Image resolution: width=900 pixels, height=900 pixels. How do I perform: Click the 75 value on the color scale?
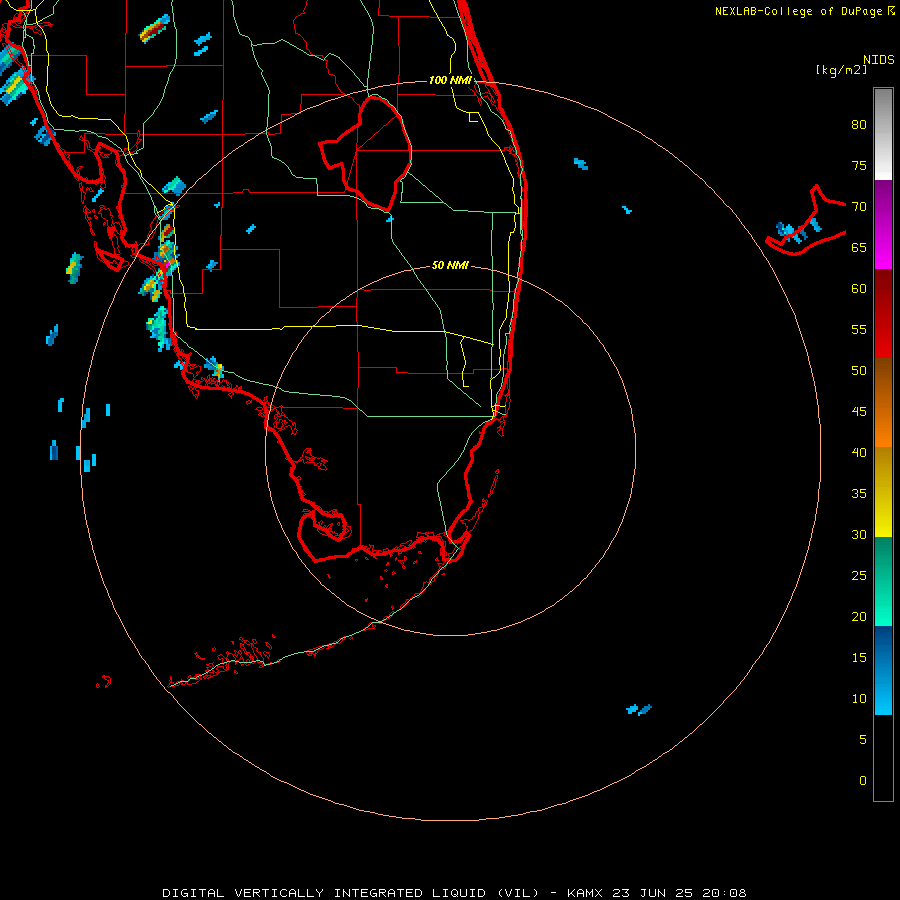point(859,165)
